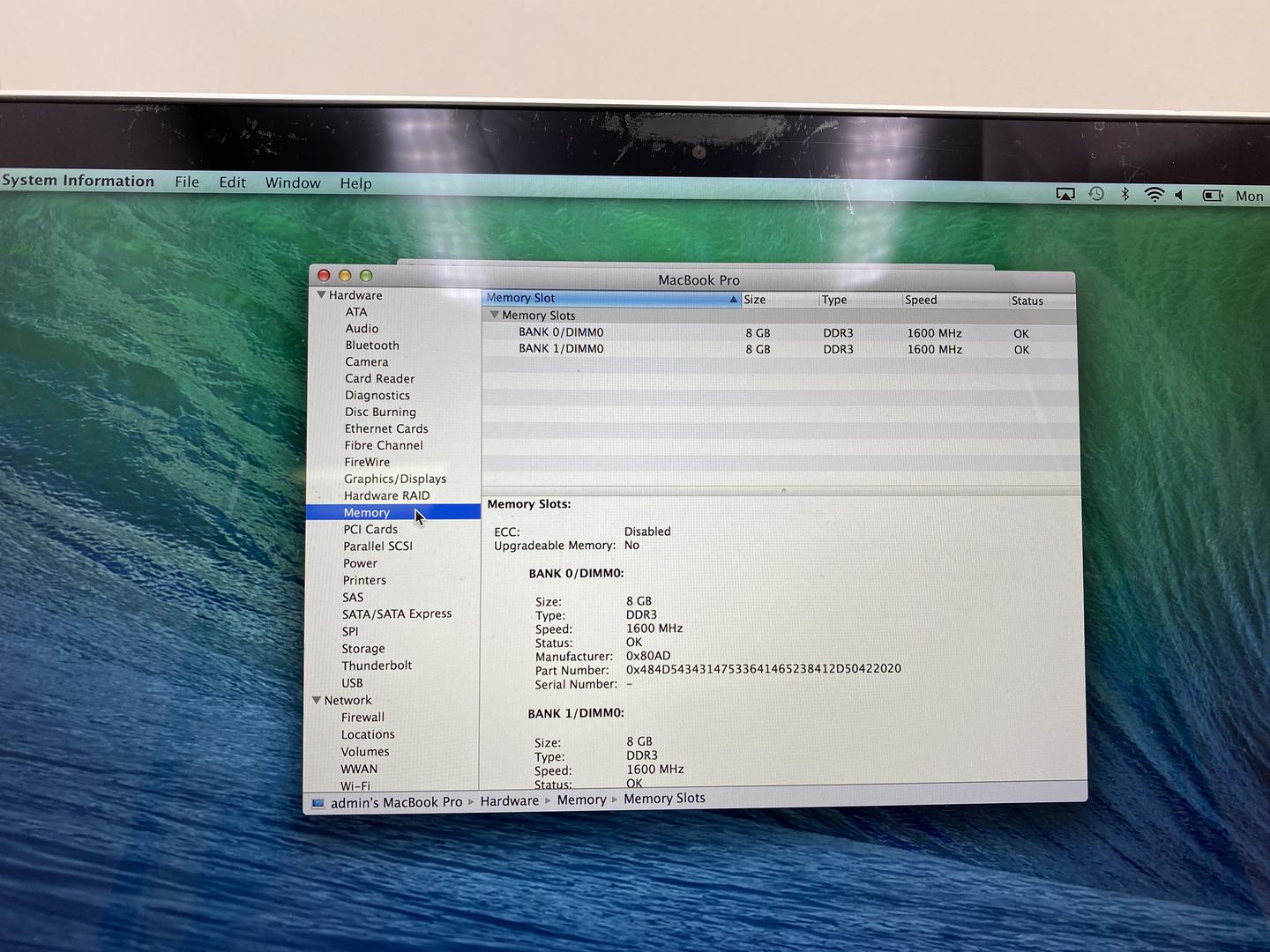Click the red close window button
Screen dimensions: 1270x952
pyautogui.click(x=324, y=275)
